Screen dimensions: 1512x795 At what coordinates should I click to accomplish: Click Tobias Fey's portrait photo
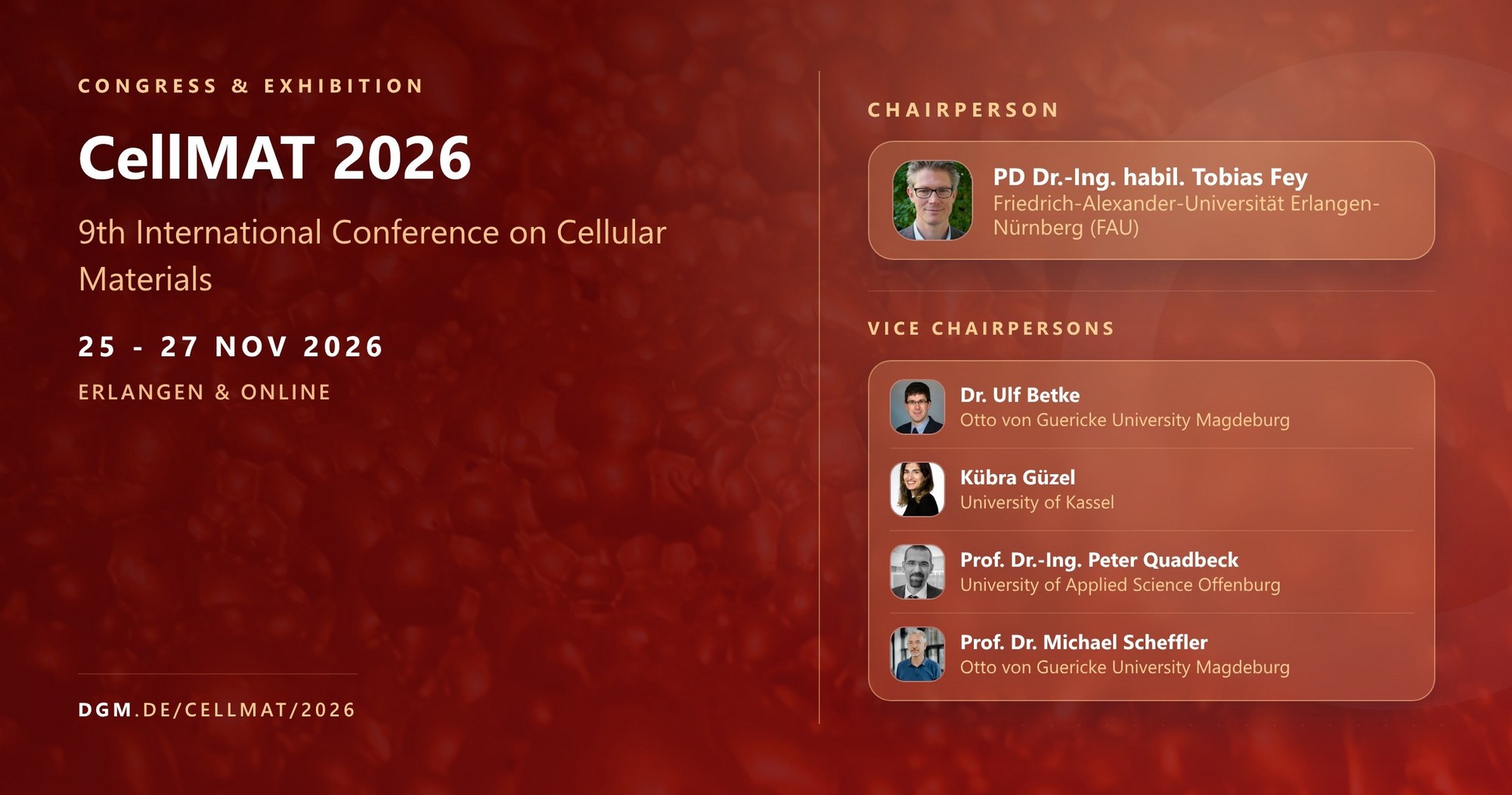pyautogui.click(x=932, y=200)
